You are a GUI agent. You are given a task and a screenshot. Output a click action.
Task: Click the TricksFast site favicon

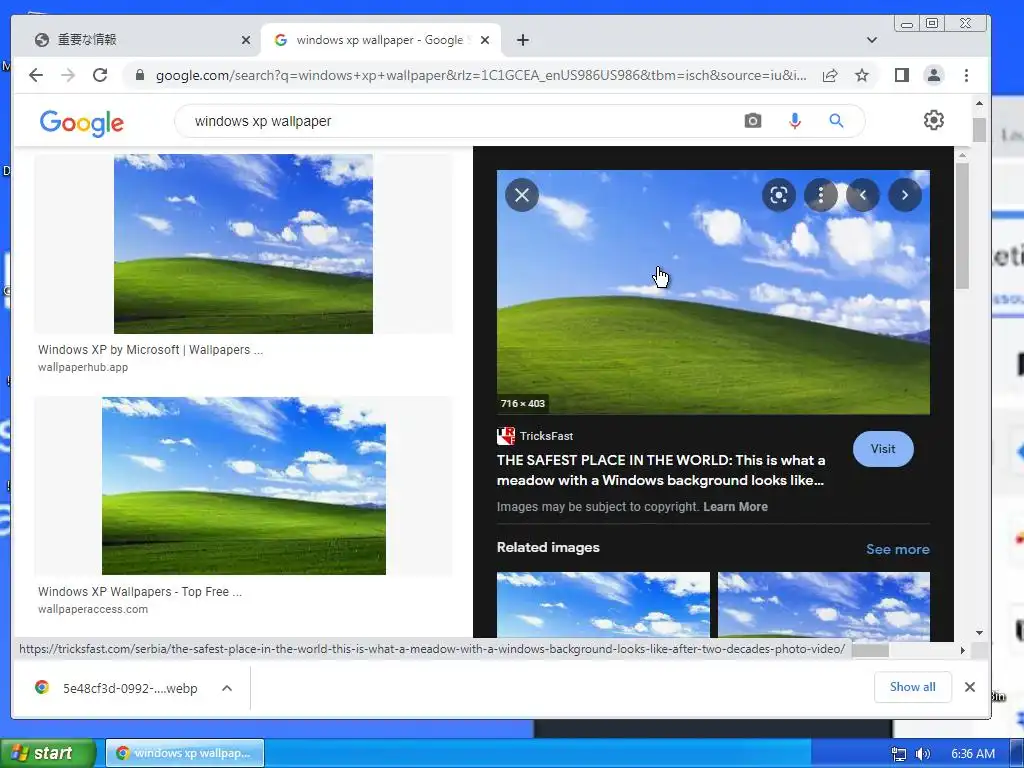pos(505,436)
